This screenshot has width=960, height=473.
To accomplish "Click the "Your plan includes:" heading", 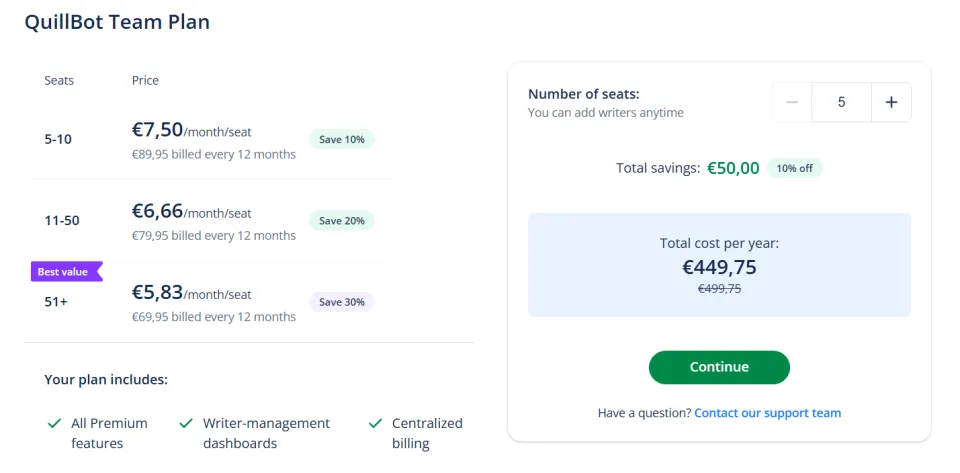I will (106, 380).
